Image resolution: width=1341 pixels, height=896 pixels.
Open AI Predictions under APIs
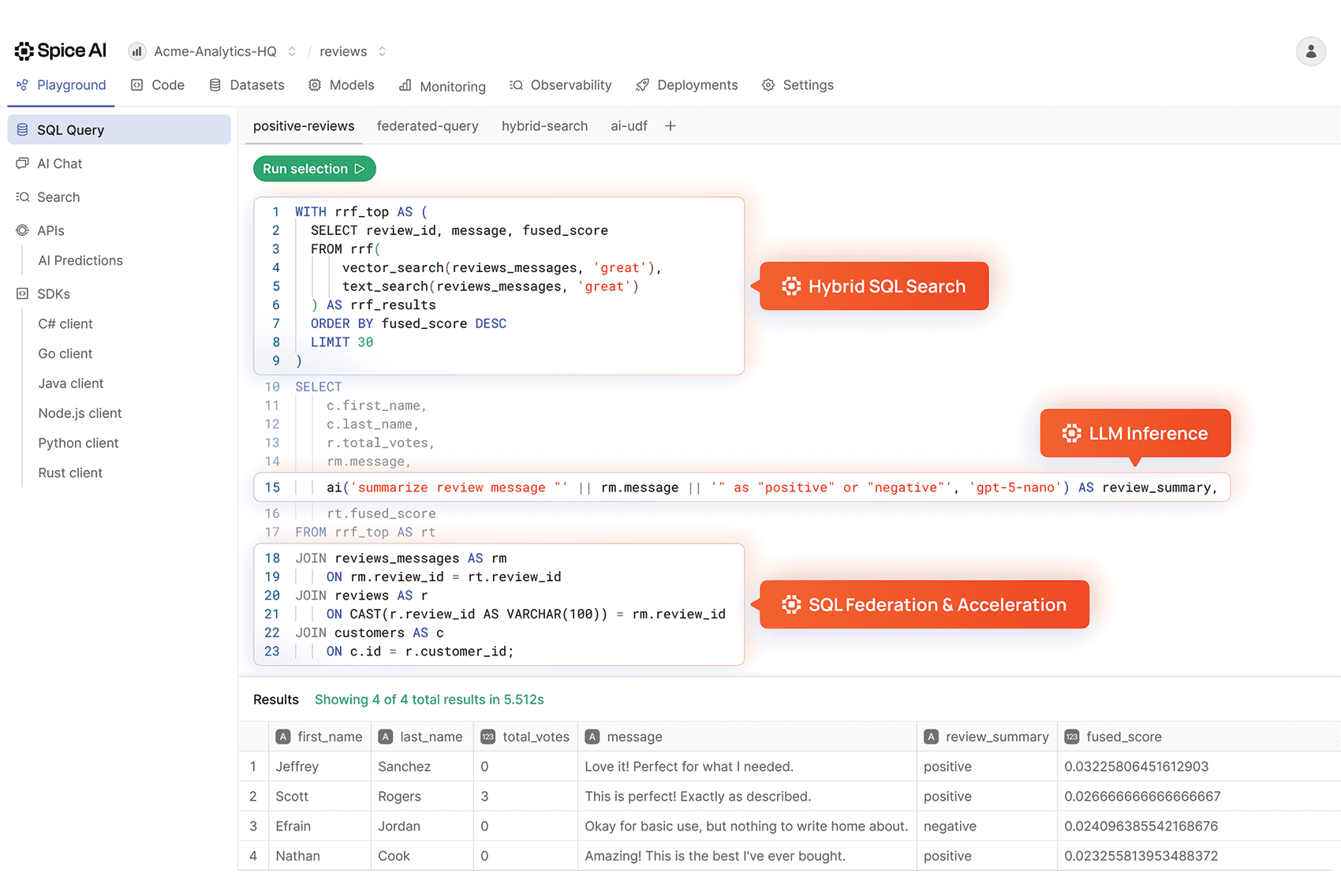(80, 260)
